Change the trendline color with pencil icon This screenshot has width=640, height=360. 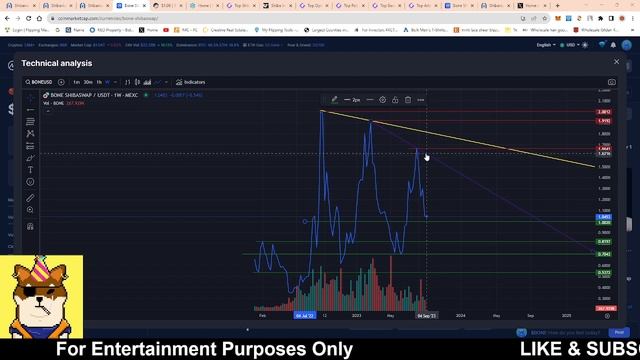334,100
